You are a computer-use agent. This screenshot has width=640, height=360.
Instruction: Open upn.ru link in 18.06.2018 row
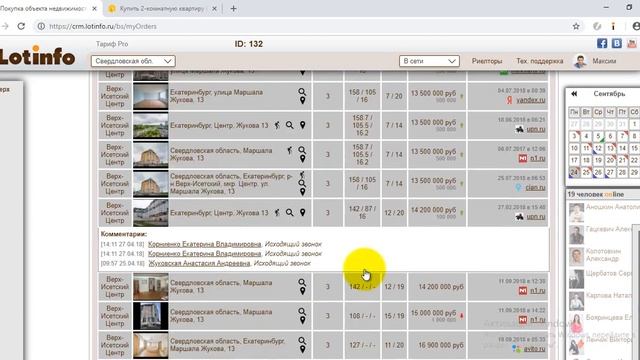point(536,129)
